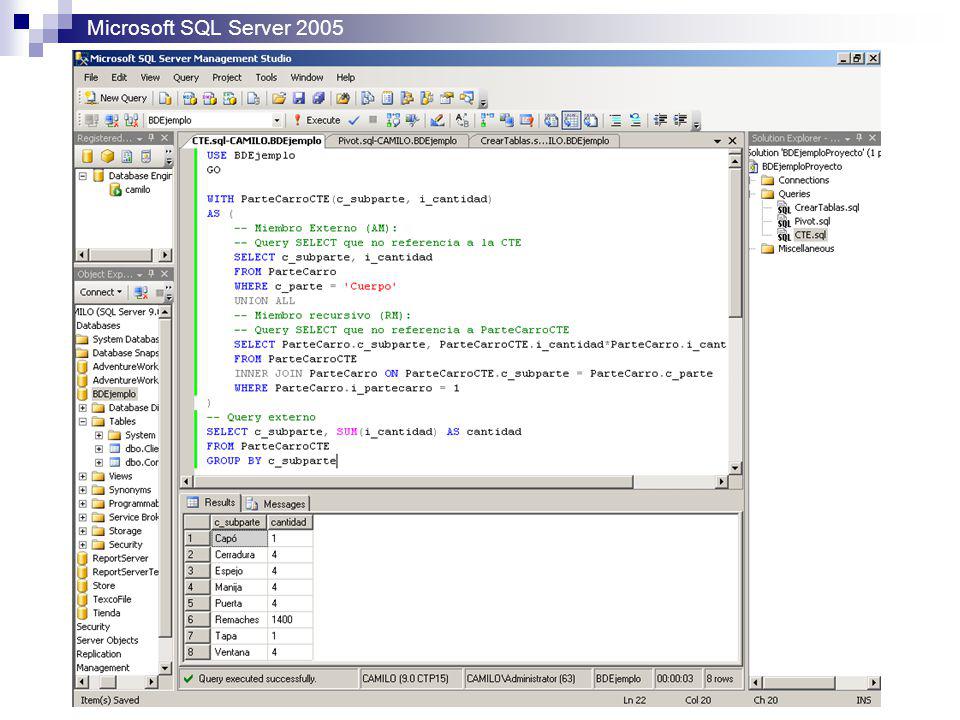Select the Tienda database
This screenshot has width=960, height=720.
(107, 613)
